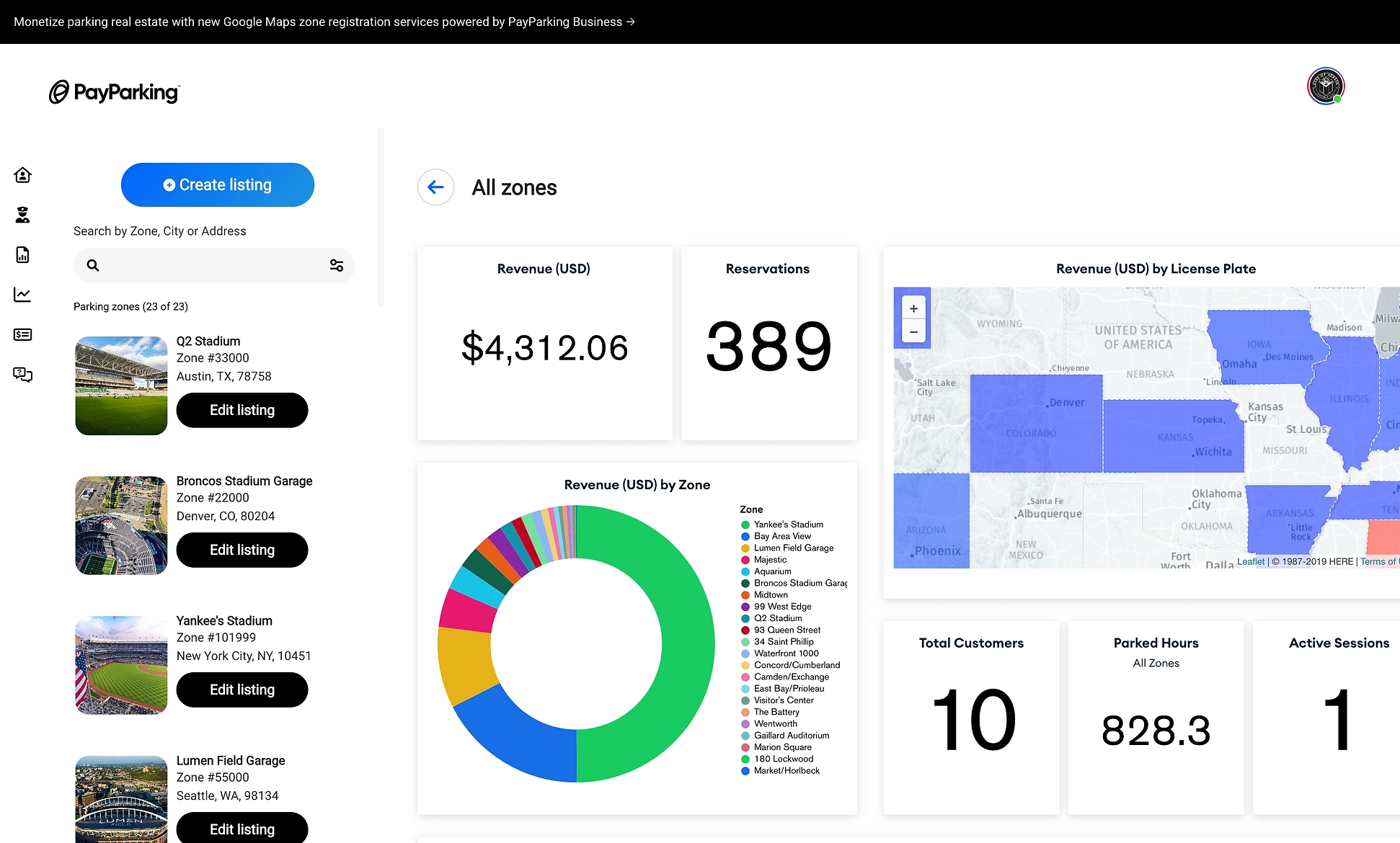Open the Yankee's Stadium thumbnail image
Image resolution: width=1400 pixels, height=843 pixels.
(x=121, y=665)
